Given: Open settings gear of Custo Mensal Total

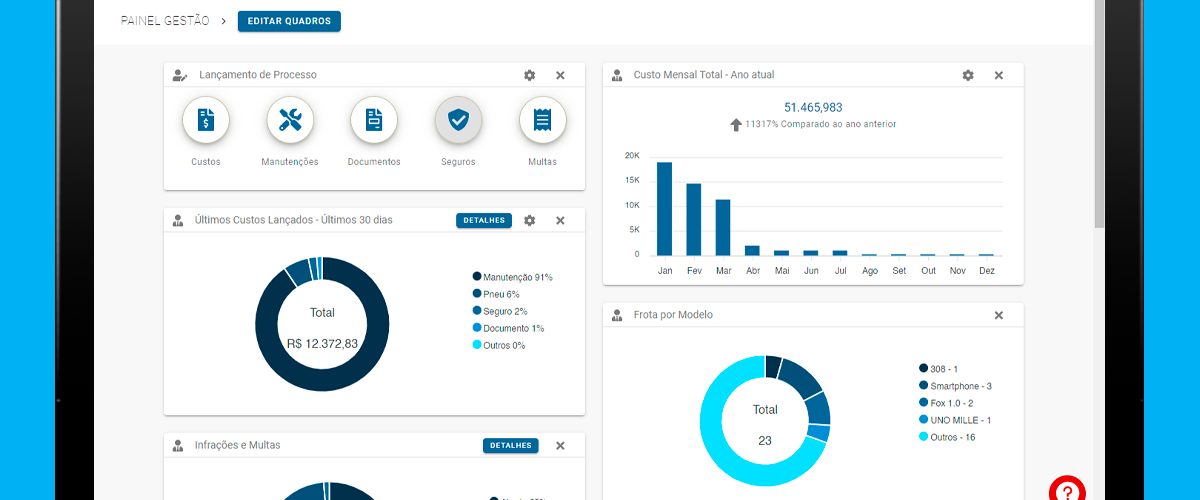Looking at the screenshot, I should pyautogui.click(x=968, y=75).
